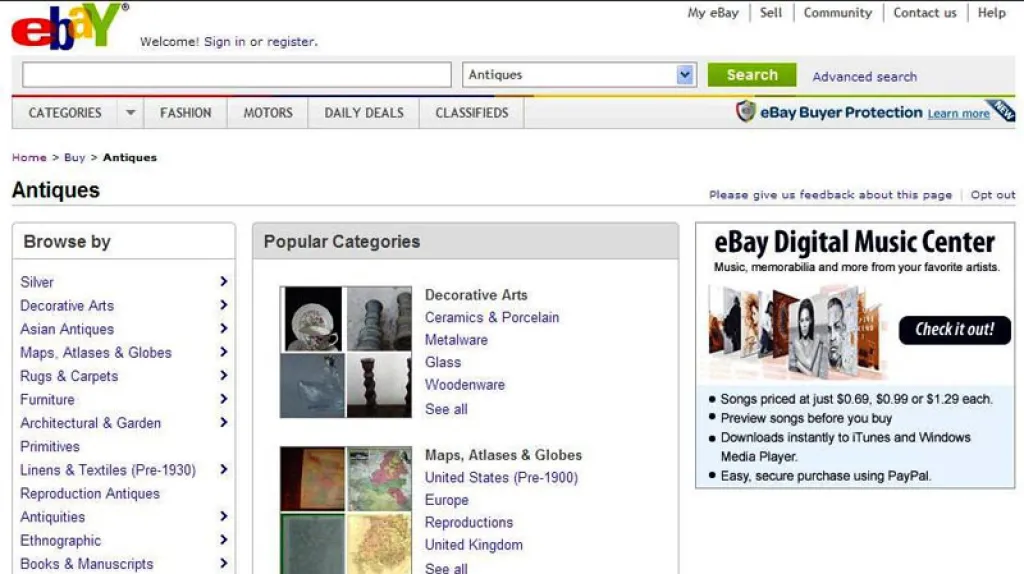Go to Home in breadcrumb
The height and width of the screenshot is (574, 1024).
point(29,157)
